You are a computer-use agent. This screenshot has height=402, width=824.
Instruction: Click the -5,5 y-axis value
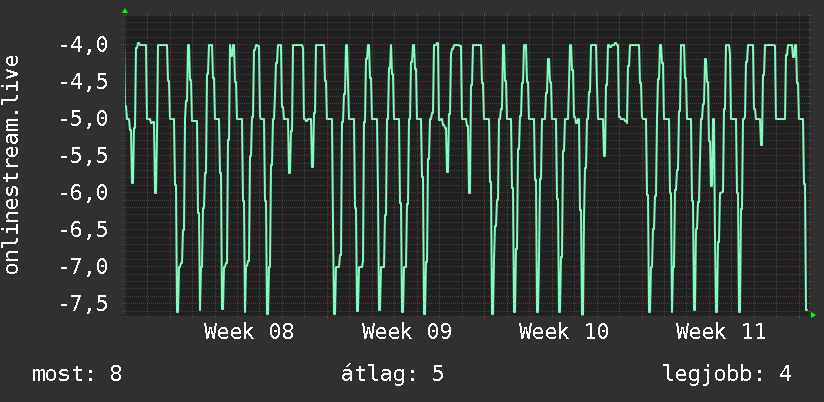tap(84, 156)
